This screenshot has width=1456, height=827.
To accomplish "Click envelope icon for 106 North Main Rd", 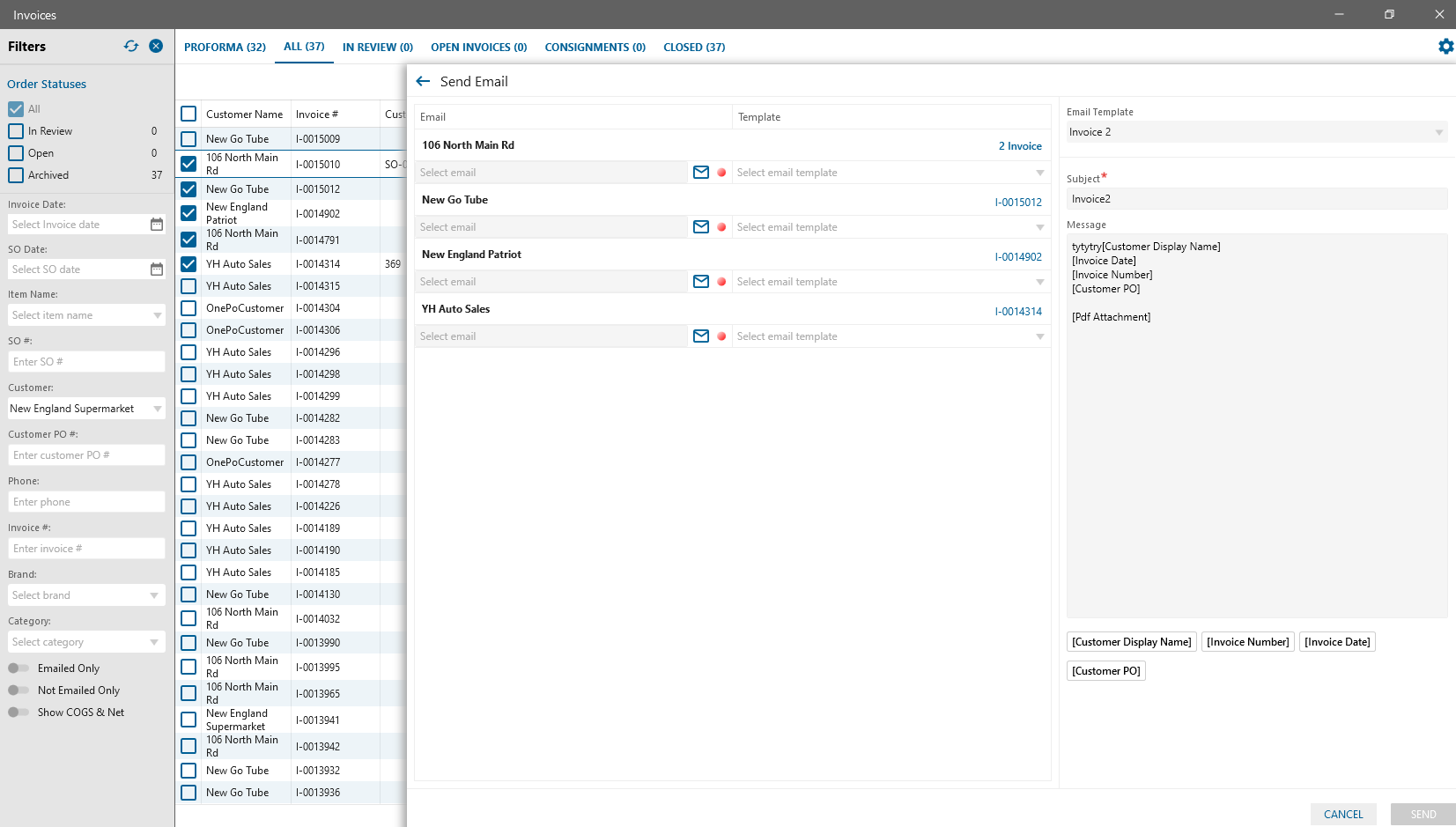I will pos(701,173).
